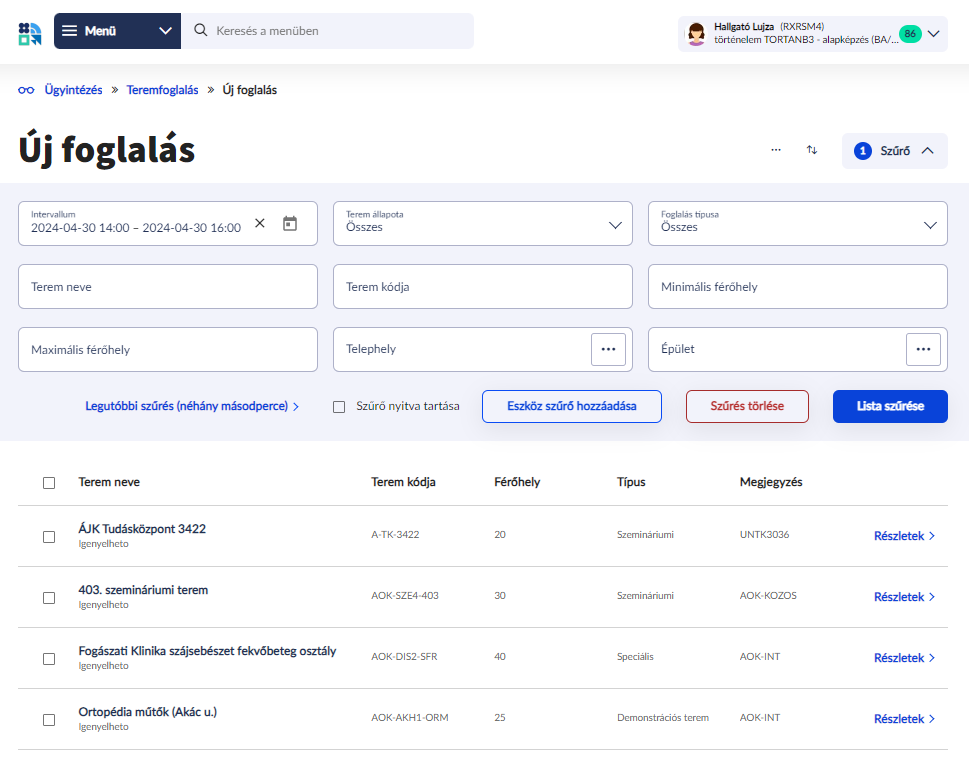Click the Neptun logo icon
This screenshot has height=758, width=969.
pyautogui.click(x=30, y=32)
